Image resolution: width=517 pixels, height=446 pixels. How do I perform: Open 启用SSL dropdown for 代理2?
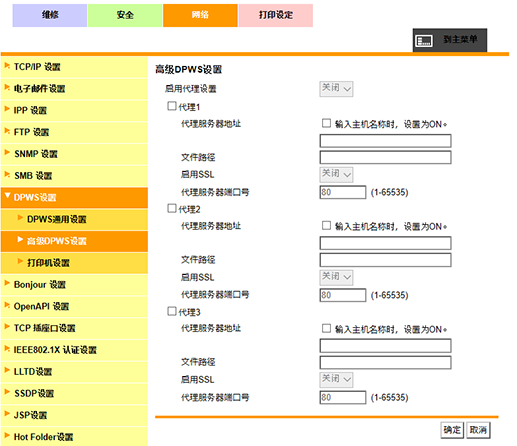coord(336,277)
